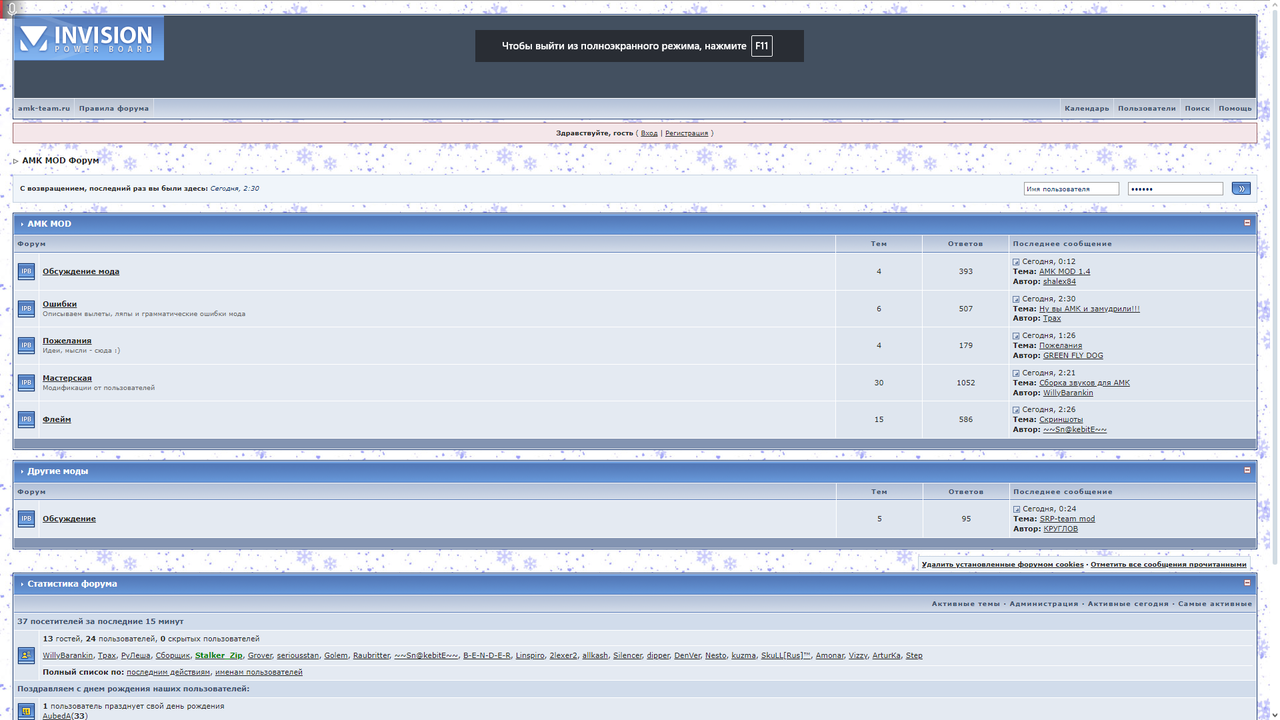Open Администрация link
Screen dimensions: 1280x720
pos(1044,604)
